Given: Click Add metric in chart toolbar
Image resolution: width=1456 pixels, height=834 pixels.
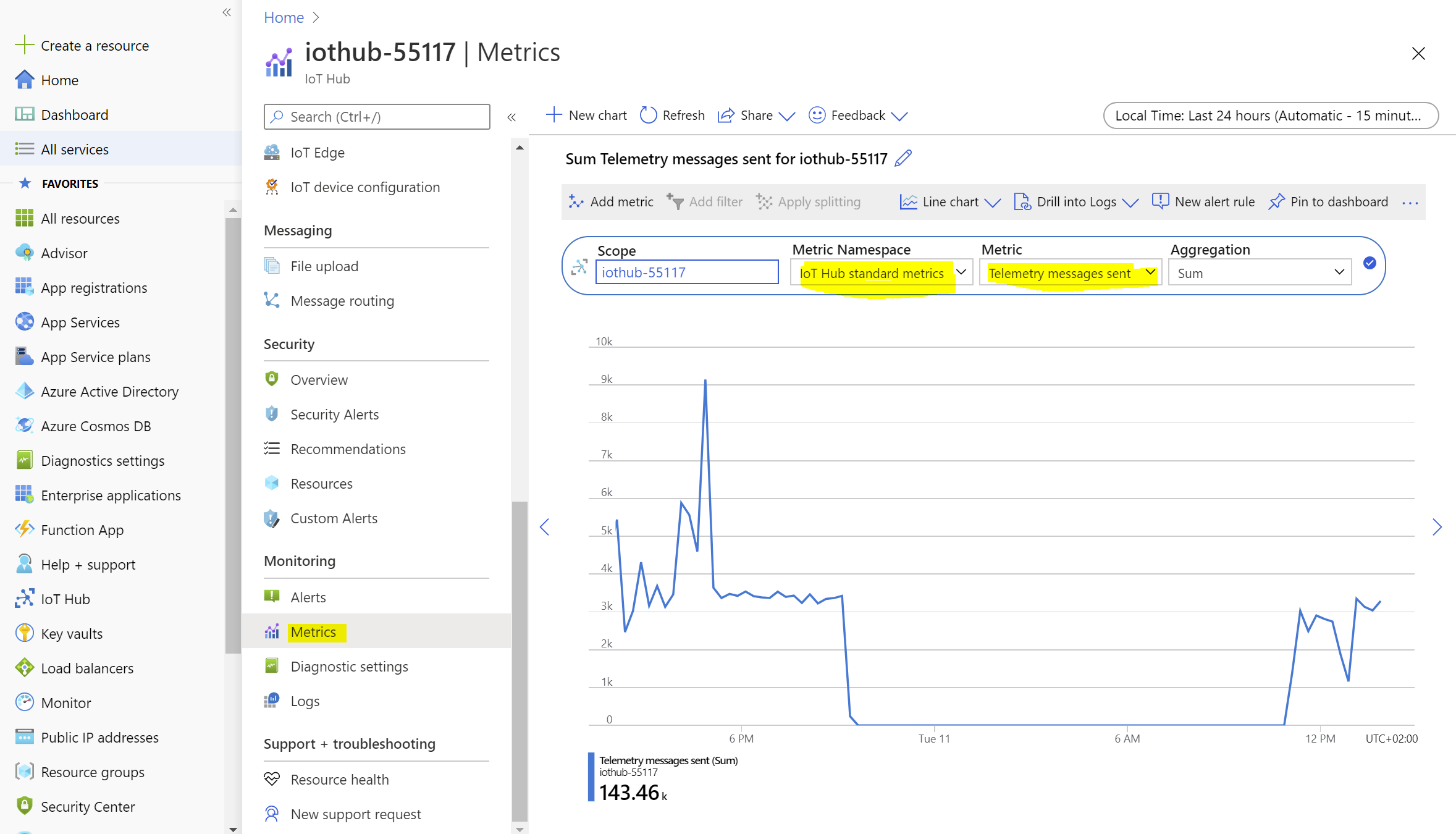Looking at the screenshot, I should 610,202.
